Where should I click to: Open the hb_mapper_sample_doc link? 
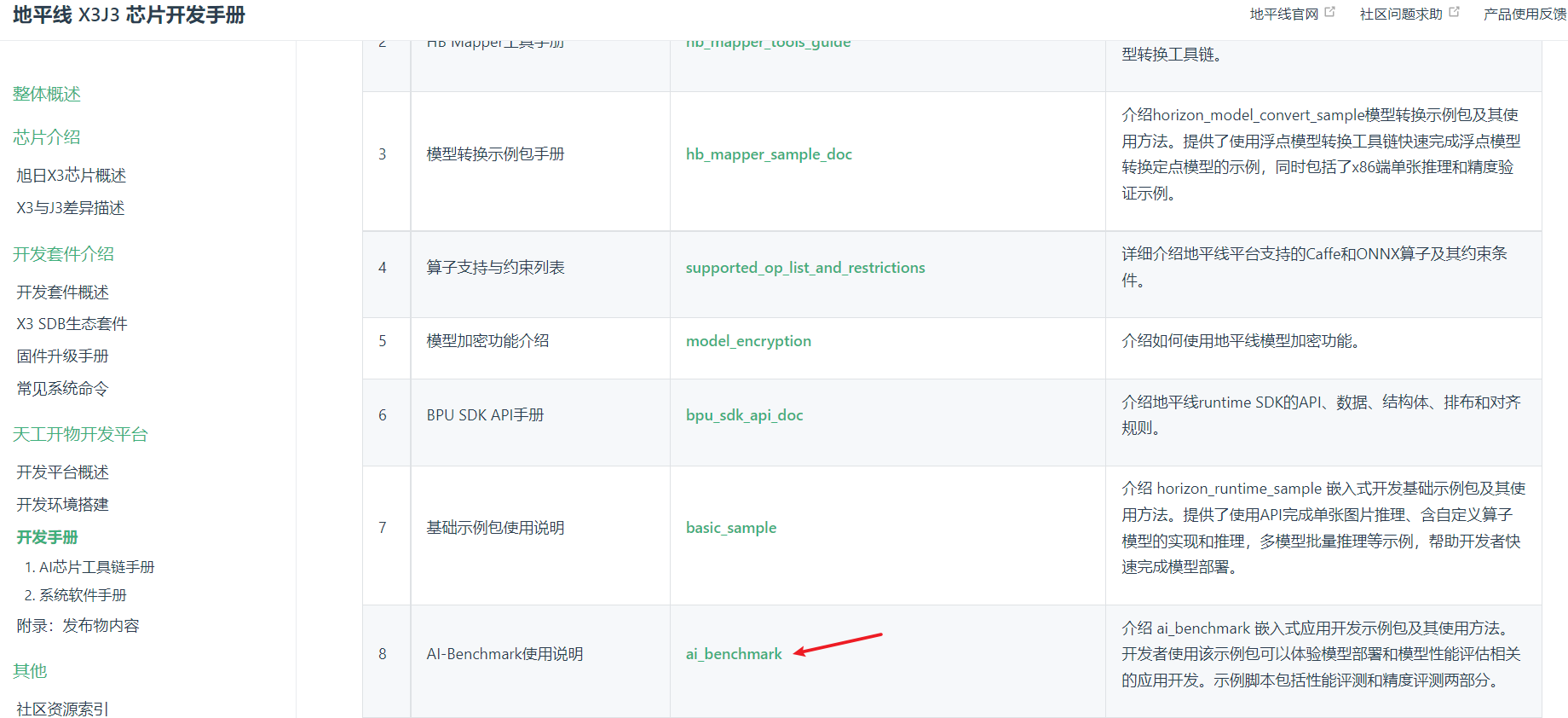coord(768,154)
